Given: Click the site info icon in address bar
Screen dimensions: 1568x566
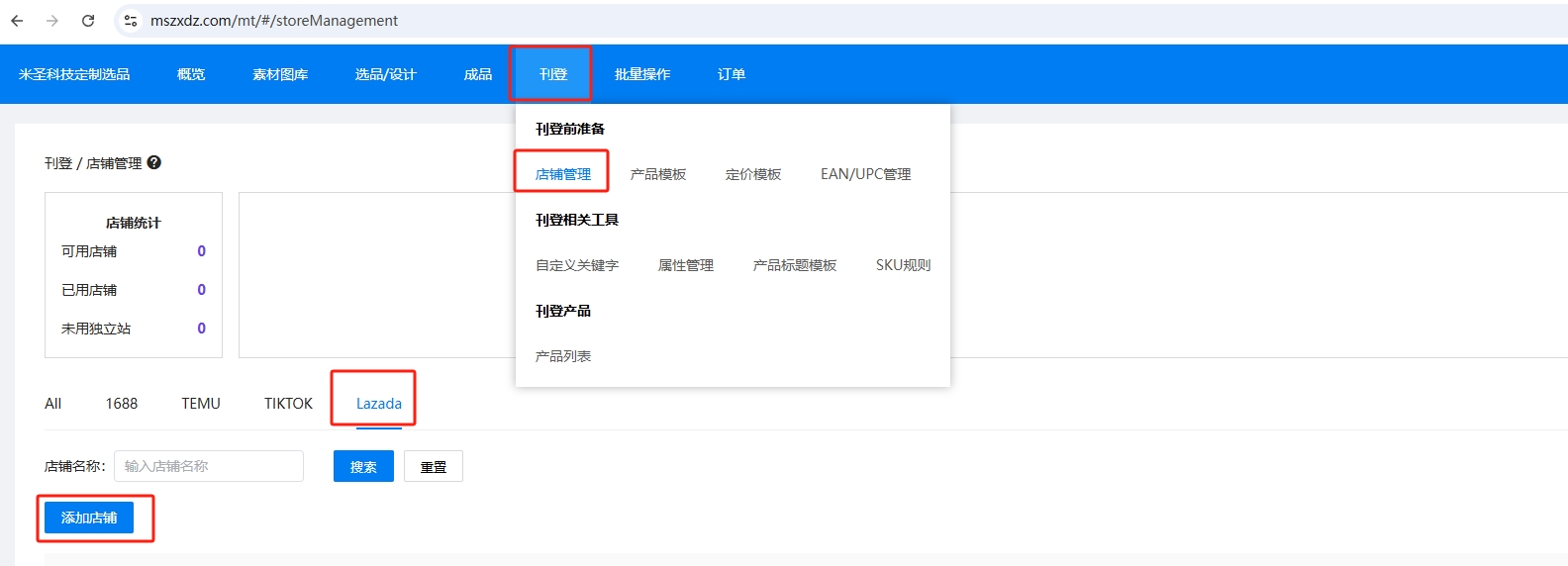Looking at the screenshot, I should 131,21.
